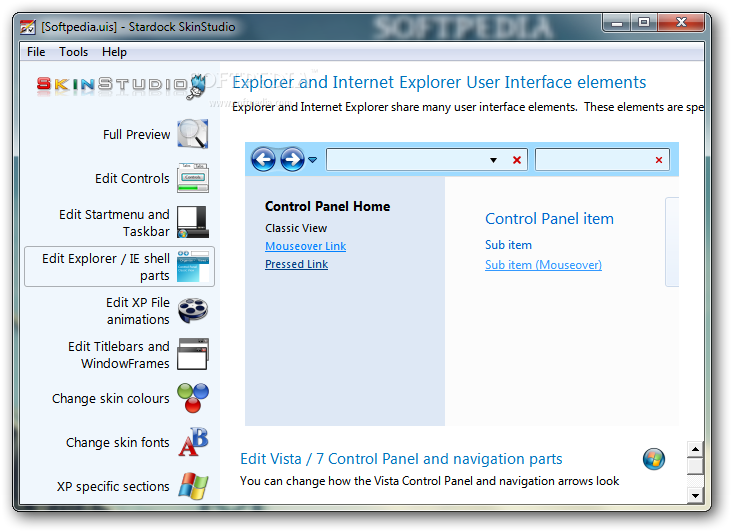This screenshot has width=732, height=532.
Task: Click the forward arrow in preview
Action: 292,160
